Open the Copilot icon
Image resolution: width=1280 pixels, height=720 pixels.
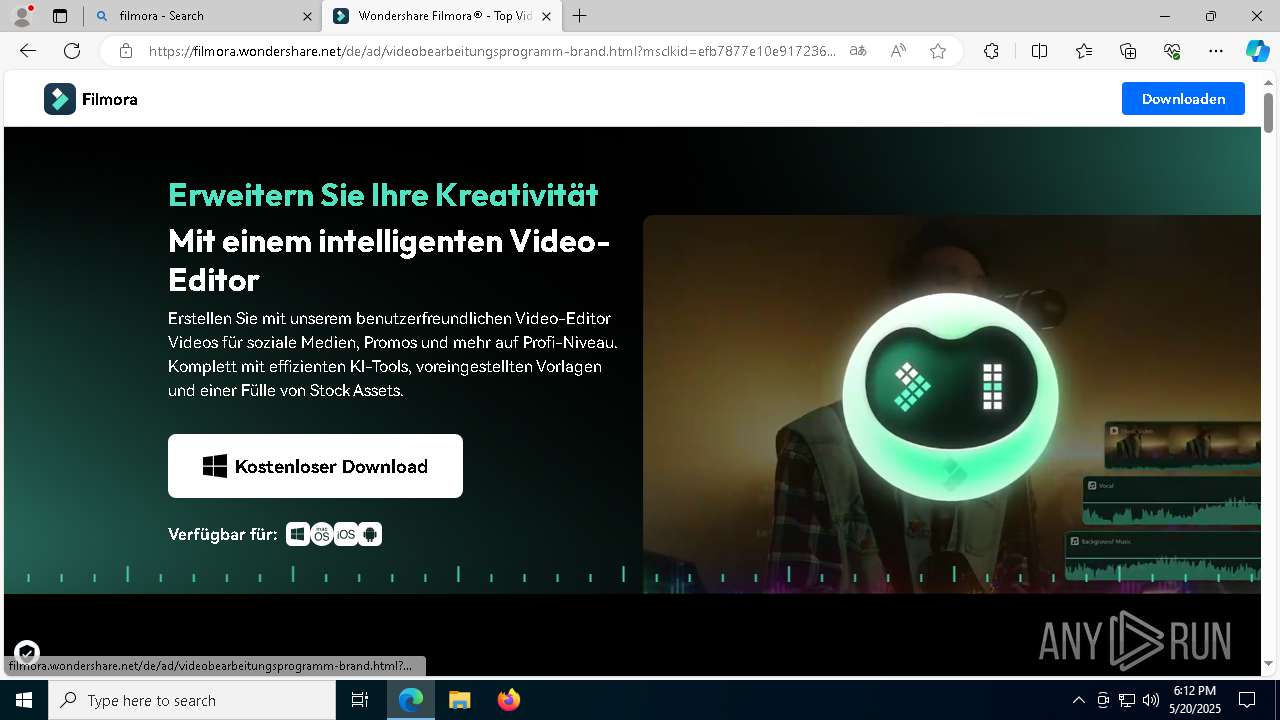(1257, 51)
